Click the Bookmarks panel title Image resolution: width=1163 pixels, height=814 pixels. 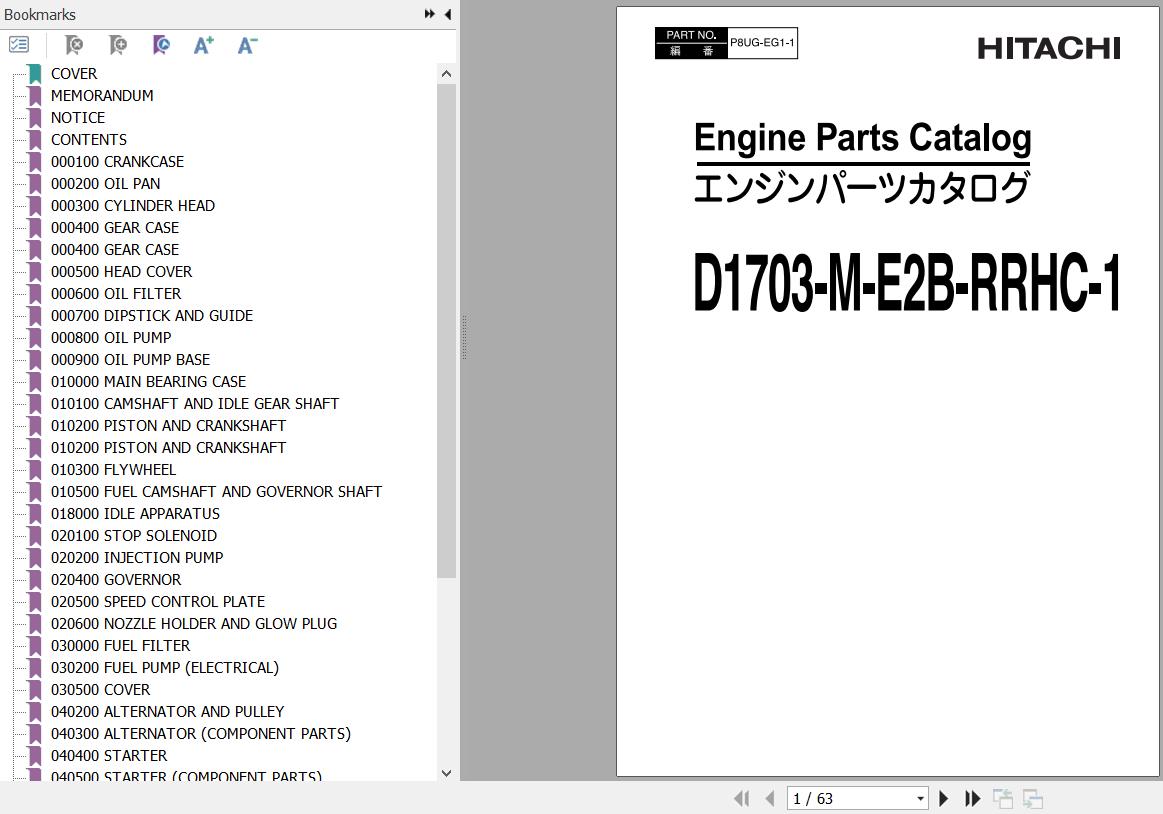tap(40, 15)
